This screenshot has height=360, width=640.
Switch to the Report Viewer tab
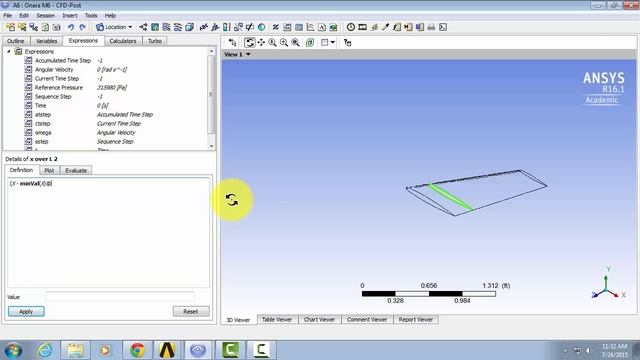click(x=416, y=320)
